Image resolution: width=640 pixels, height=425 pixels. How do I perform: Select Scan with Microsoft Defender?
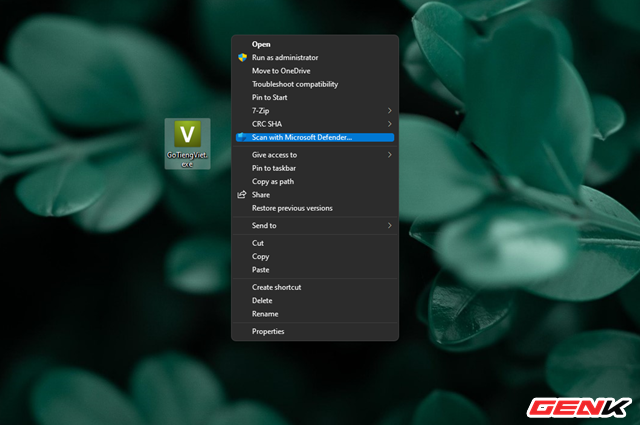[315, 137]
